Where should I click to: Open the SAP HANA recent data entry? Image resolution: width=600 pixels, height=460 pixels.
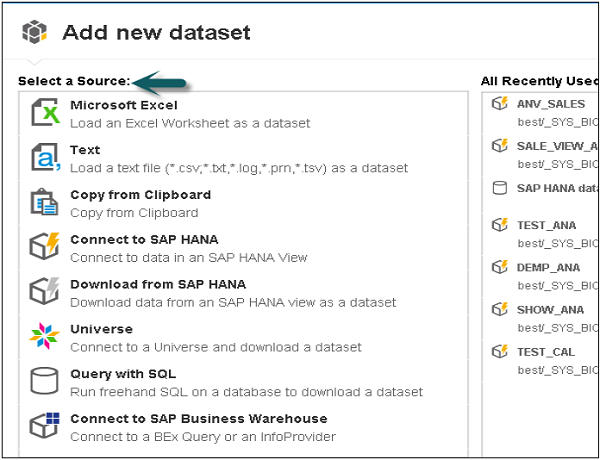click(x=557, y=187)
